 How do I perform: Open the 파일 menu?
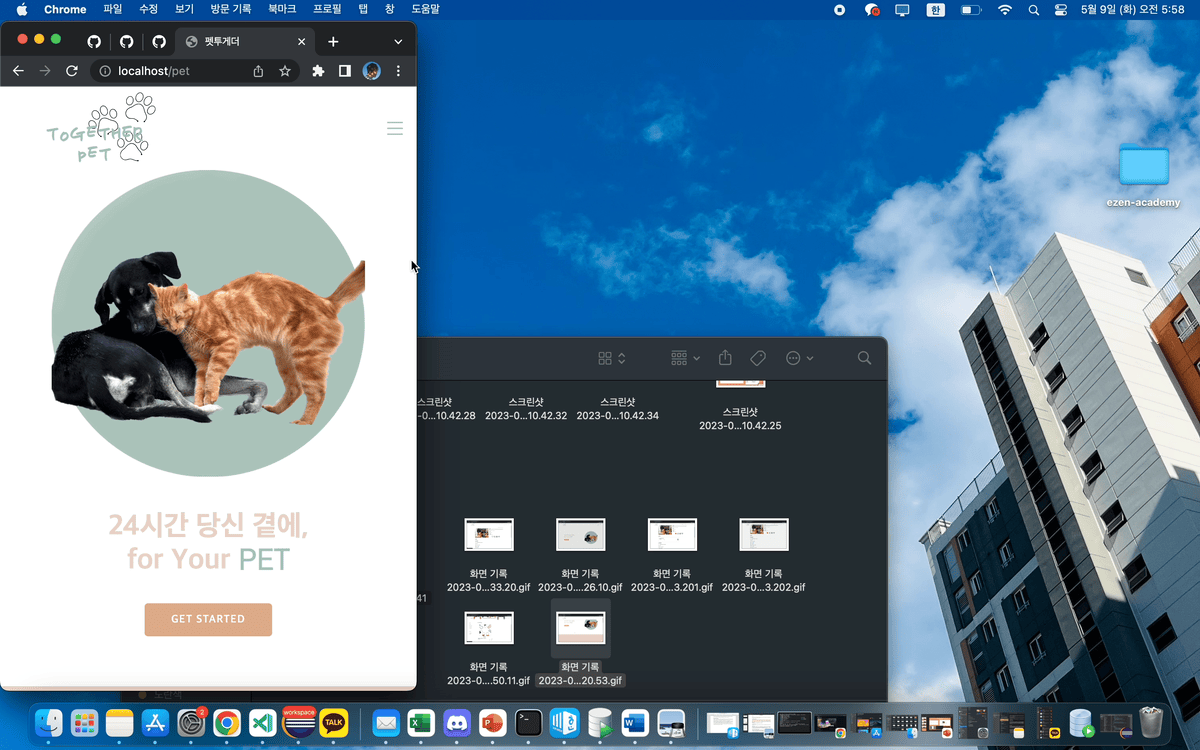tap(113, 9)
